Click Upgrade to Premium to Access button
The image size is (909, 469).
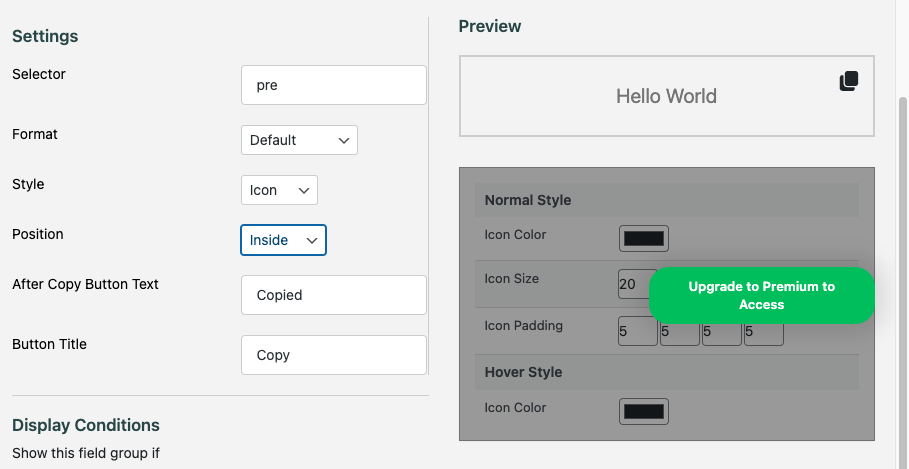pyautogui.click(x=761, y=296)
